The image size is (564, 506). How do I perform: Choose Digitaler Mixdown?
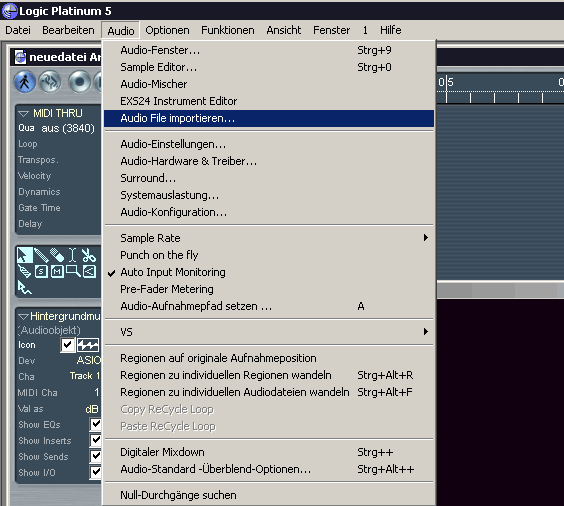[269, 452]
